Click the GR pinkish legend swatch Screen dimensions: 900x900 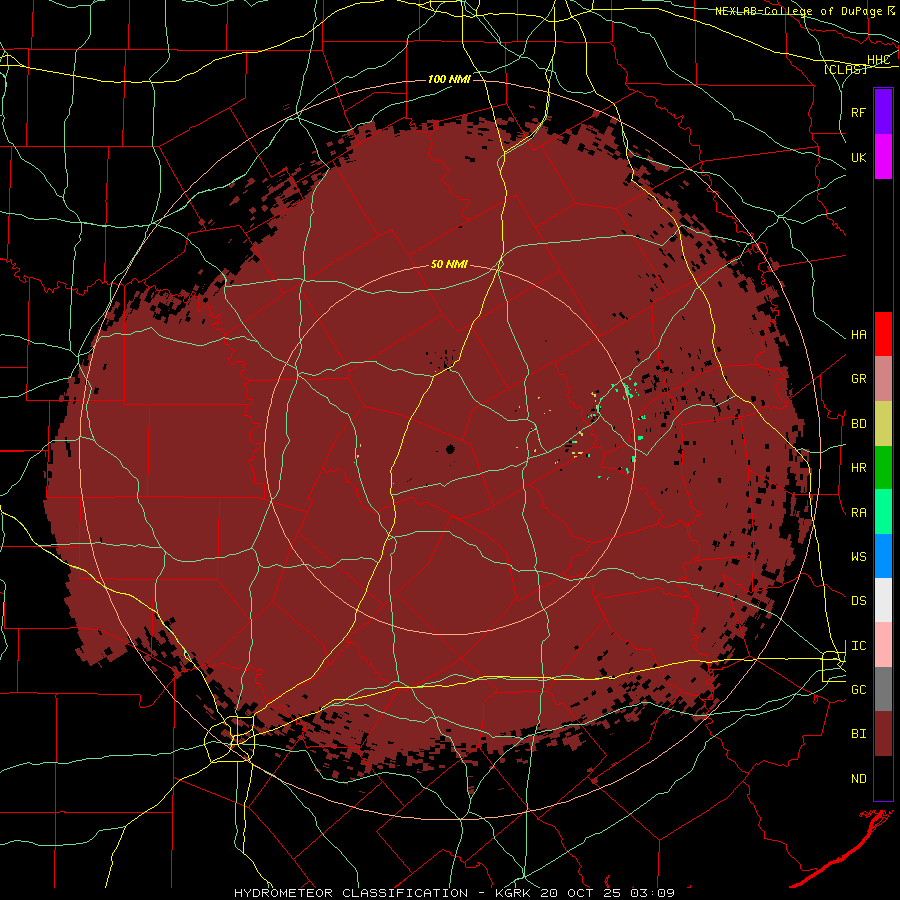pyautogui.click(x=883, y=378)
